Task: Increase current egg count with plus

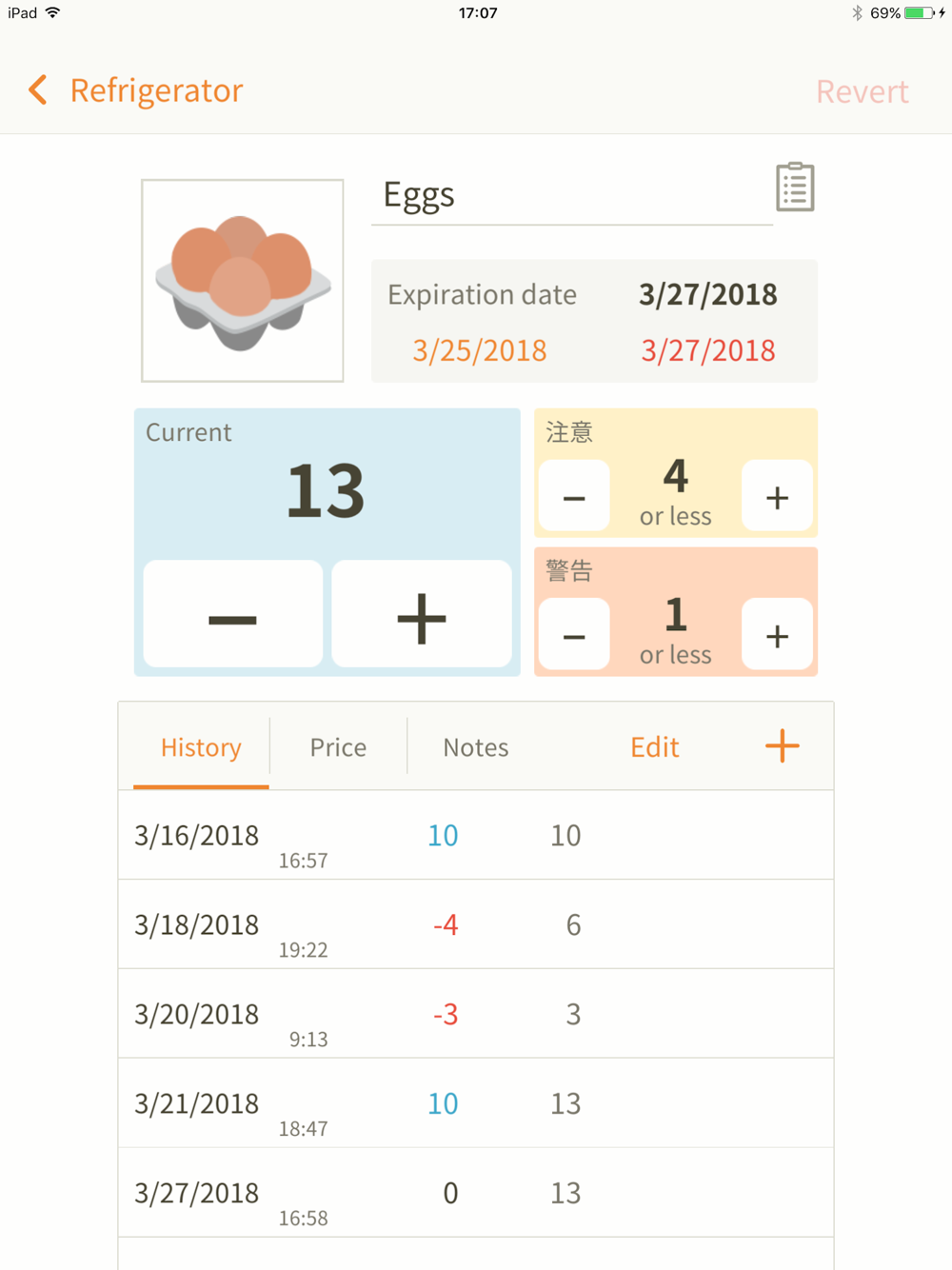Action: click(x=421, y=615)
